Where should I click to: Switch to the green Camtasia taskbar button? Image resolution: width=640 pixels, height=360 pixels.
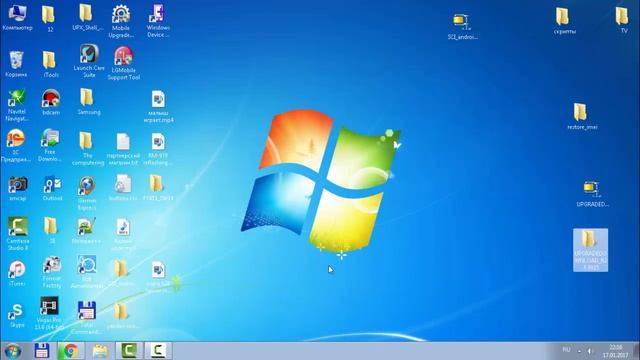[x=129, y=351]
